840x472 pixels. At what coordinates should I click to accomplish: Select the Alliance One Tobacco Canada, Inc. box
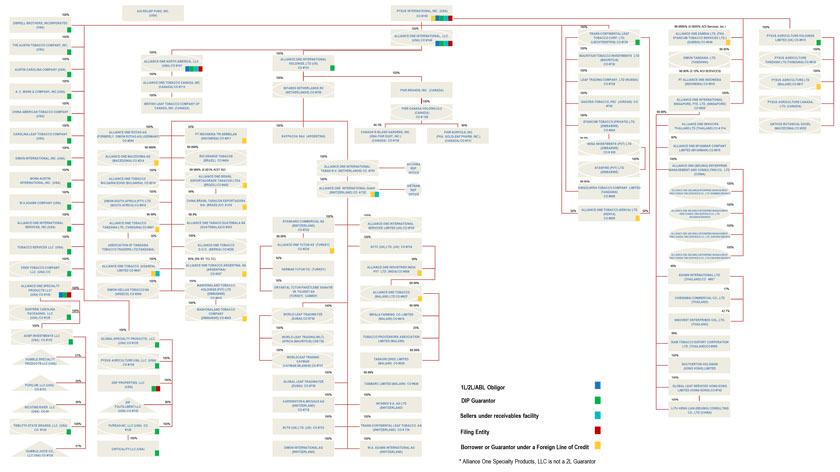tap(172, 85)
